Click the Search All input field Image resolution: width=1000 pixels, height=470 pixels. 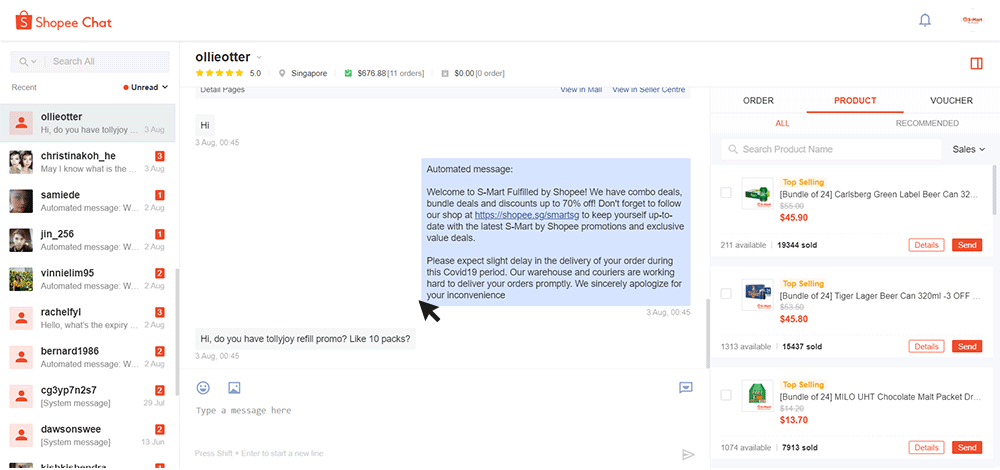(x=107, y=62)
